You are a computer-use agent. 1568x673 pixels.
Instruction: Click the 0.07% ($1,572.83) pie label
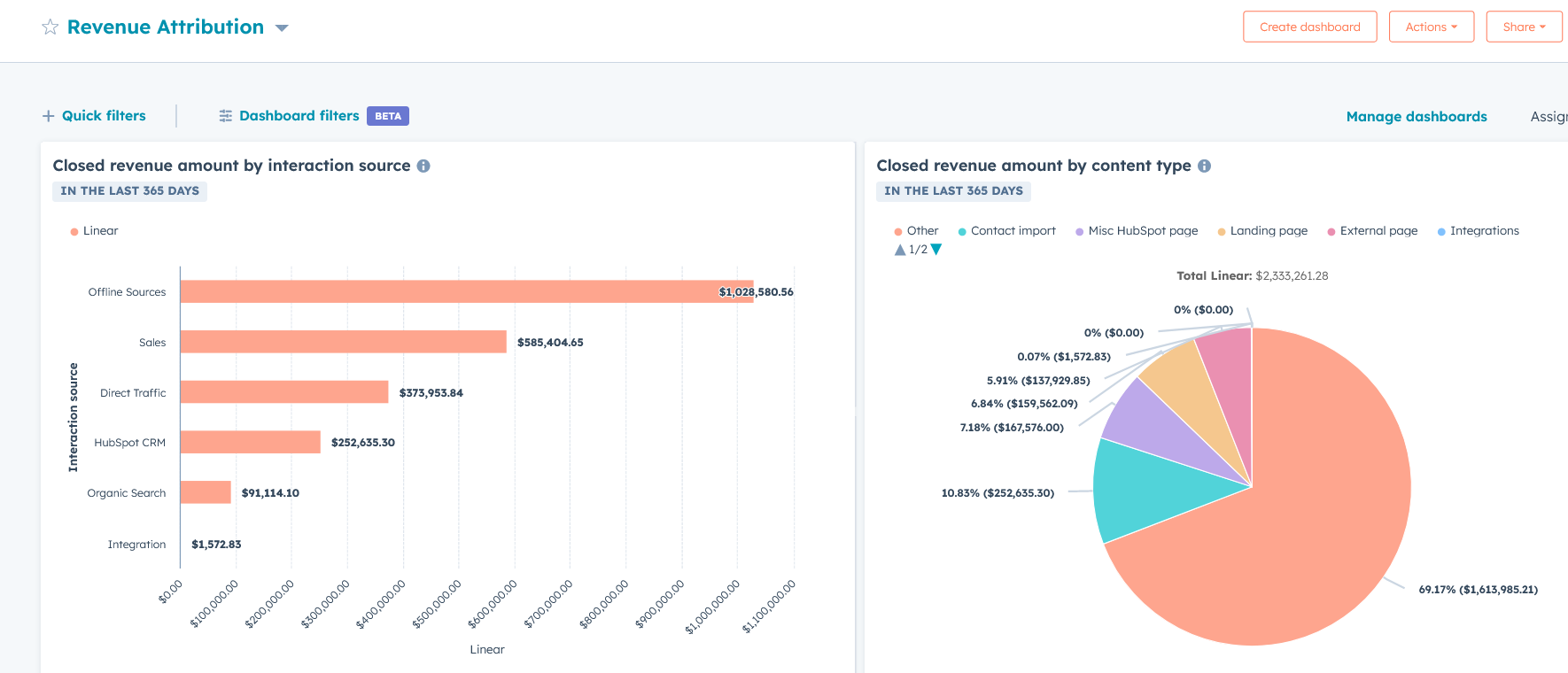(1064, 357)
